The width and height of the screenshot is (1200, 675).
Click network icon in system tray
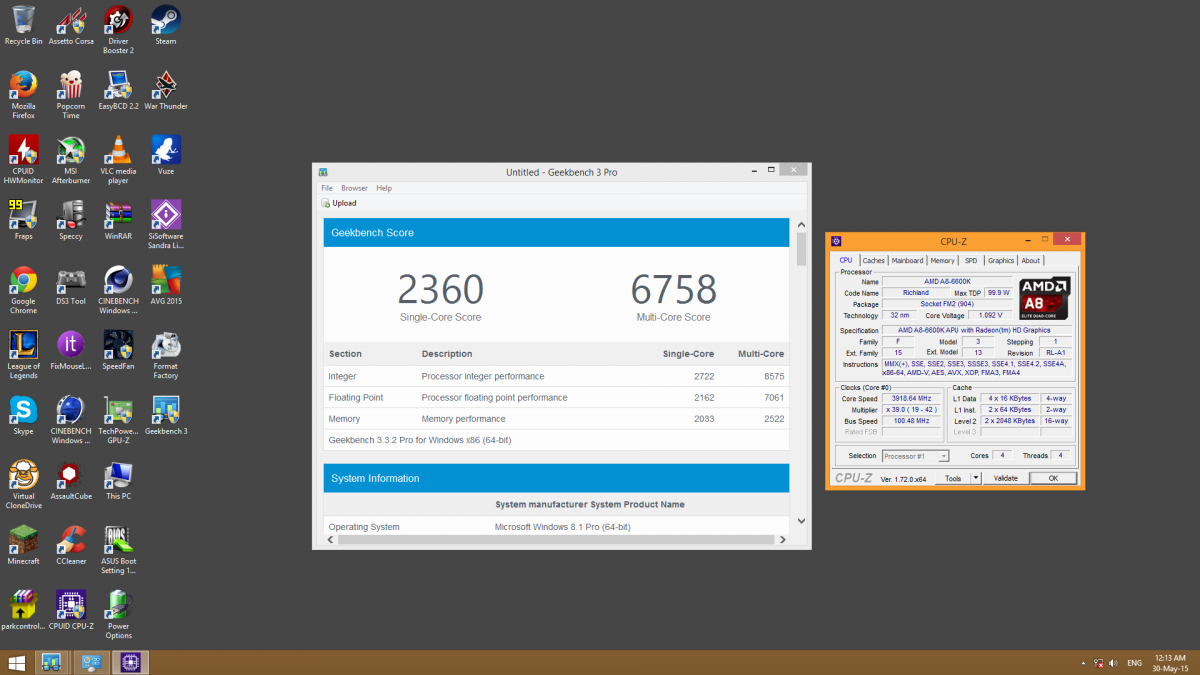(x=1098, y=663)
